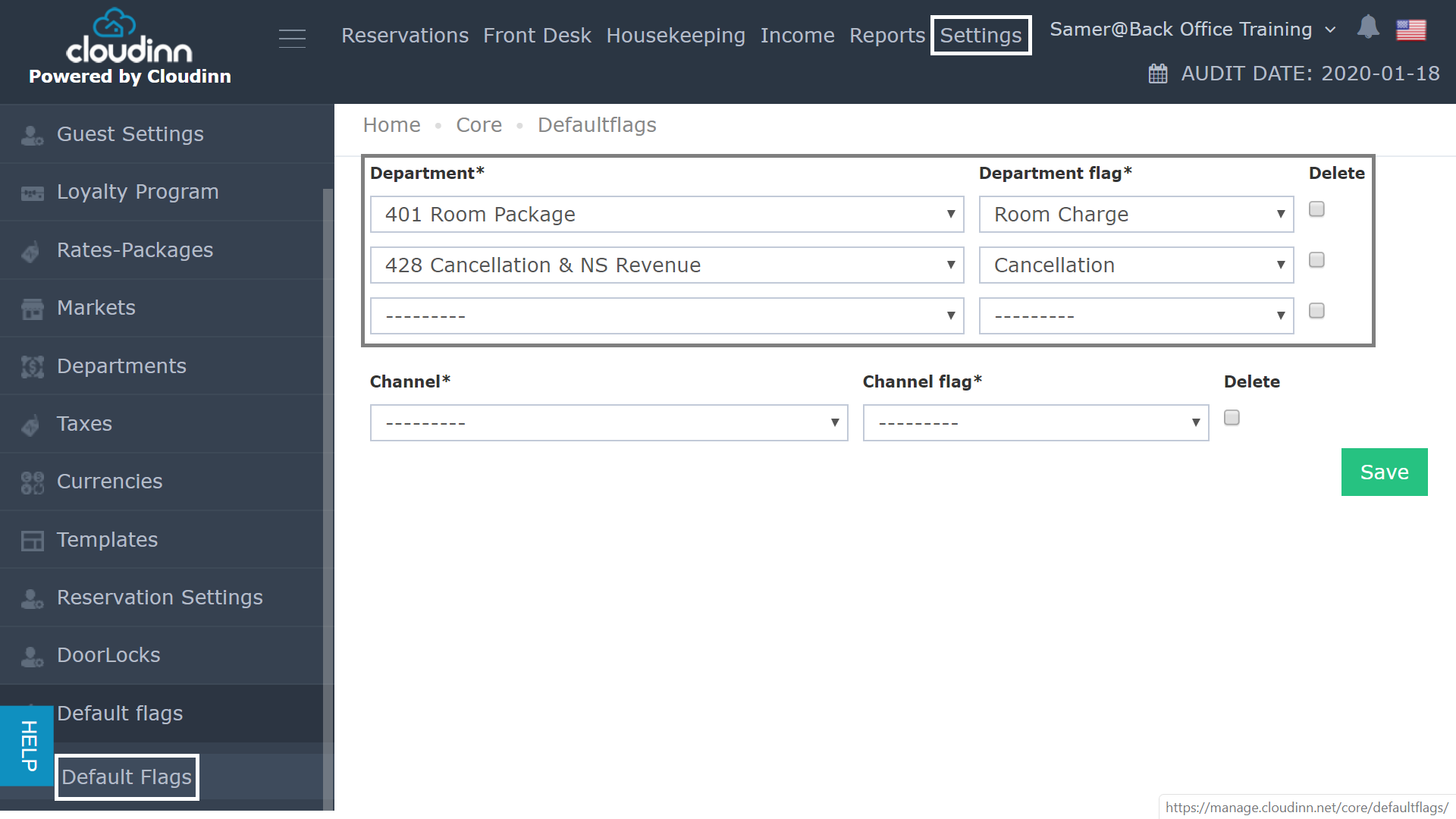Open the empty Department dropdown
This screenshot has width=1456, height=819.
pyautogui.click(x=667, y=316)
